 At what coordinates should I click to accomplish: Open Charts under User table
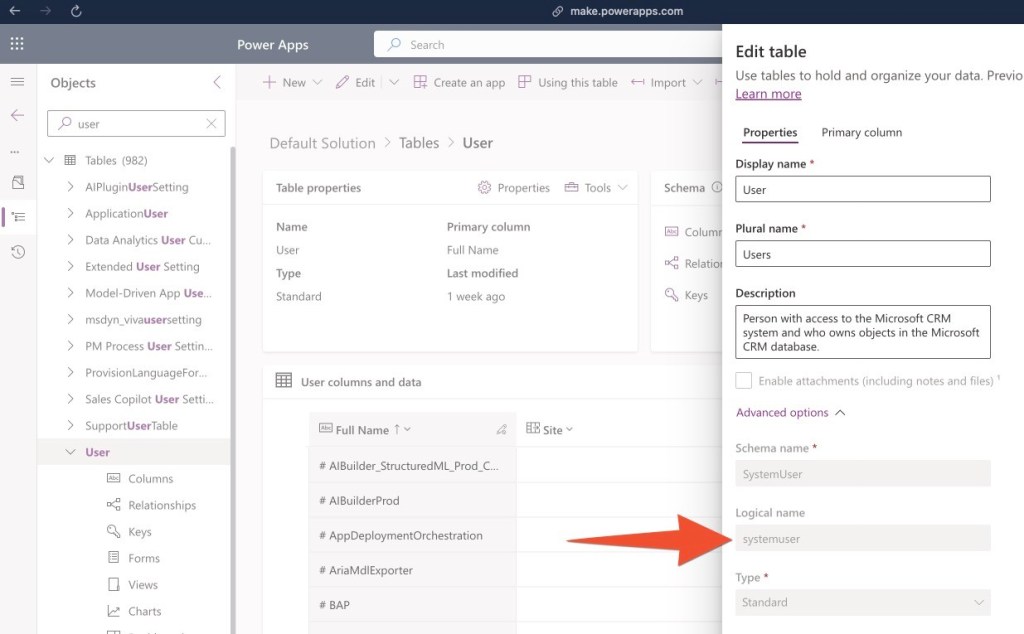coord(144,611)
